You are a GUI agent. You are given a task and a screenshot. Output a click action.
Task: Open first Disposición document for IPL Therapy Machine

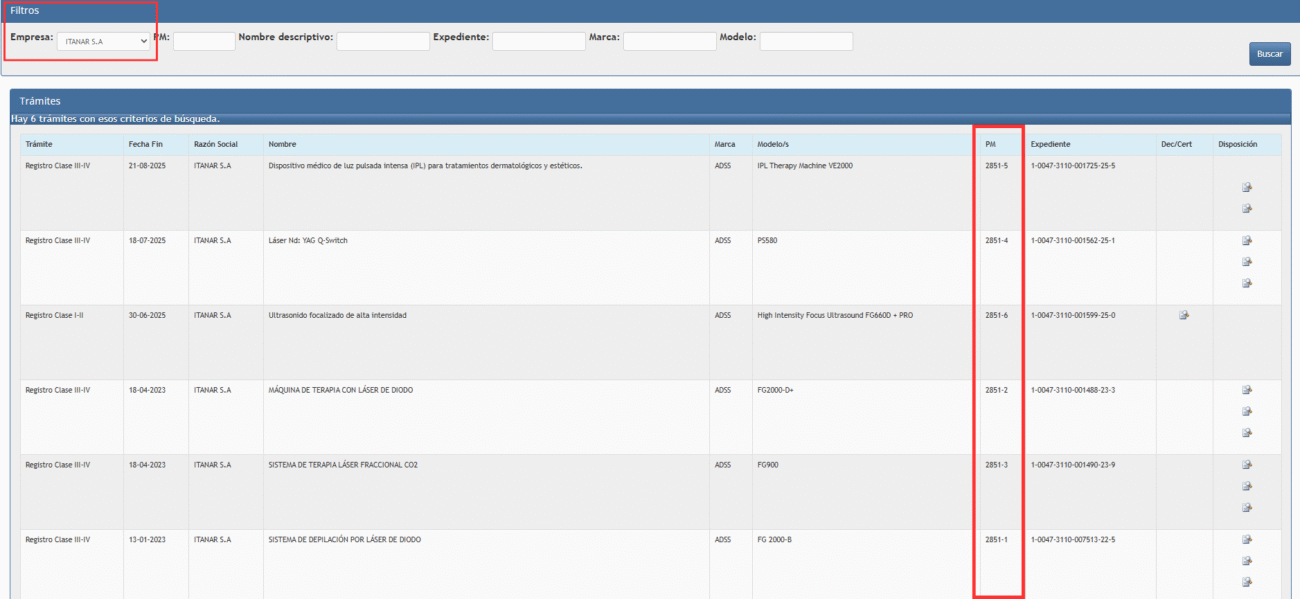click(1247, 187)
